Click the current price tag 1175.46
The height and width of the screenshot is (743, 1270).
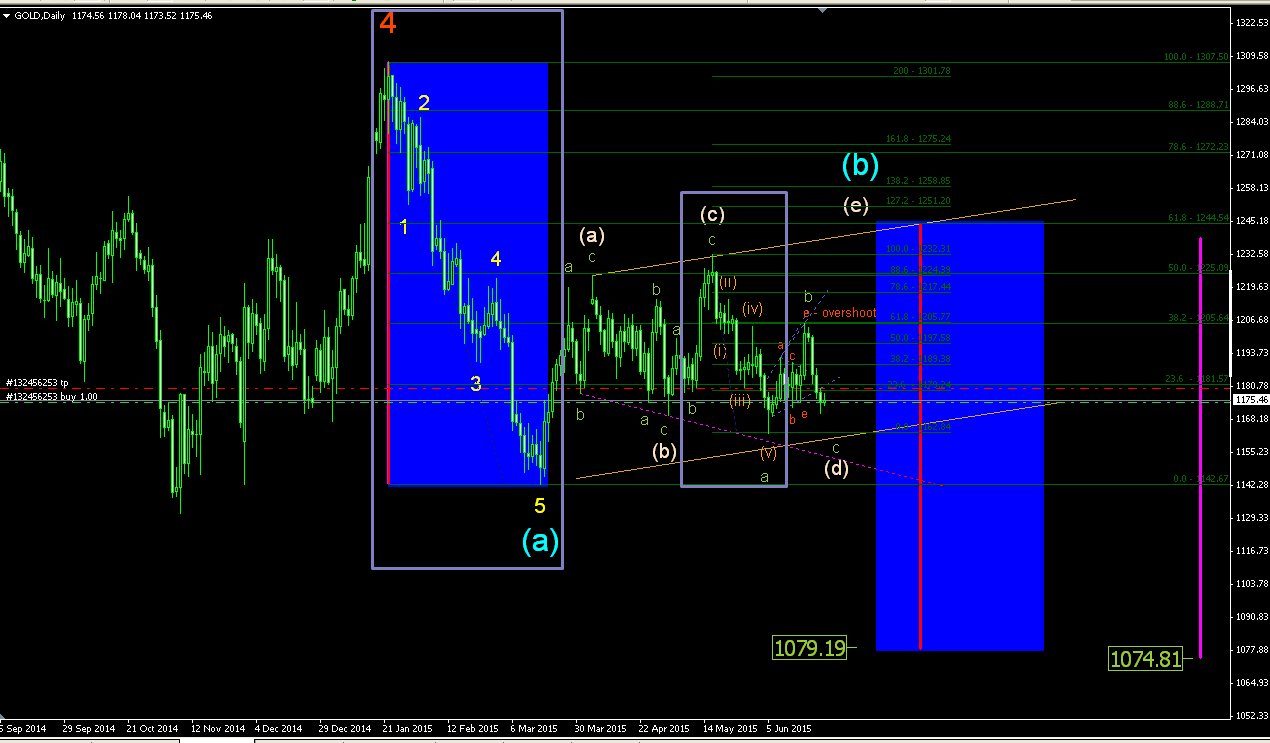pos(1250,399)
